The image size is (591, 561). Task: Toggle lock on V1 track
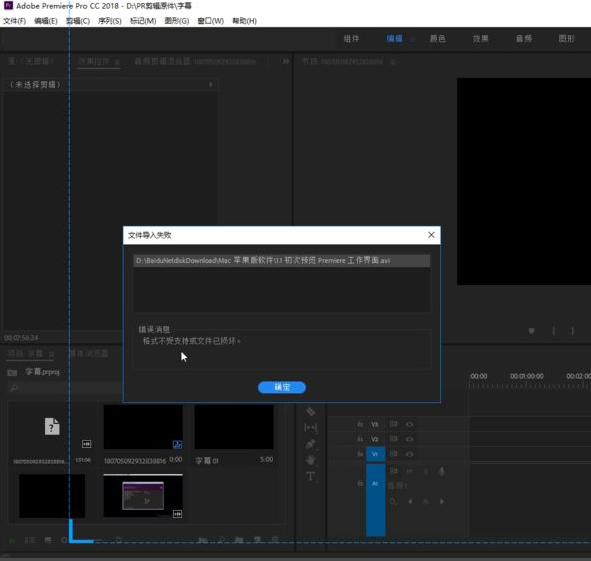click(x=360, y=454)
